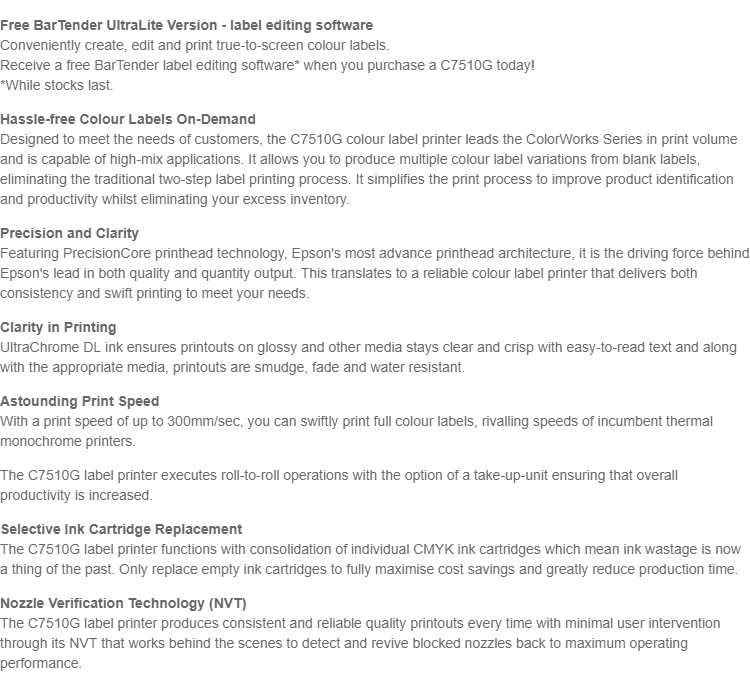
Task: Select the "Clarity in Printing" heading
Action: pyautogui.click(x=58, y=327)
